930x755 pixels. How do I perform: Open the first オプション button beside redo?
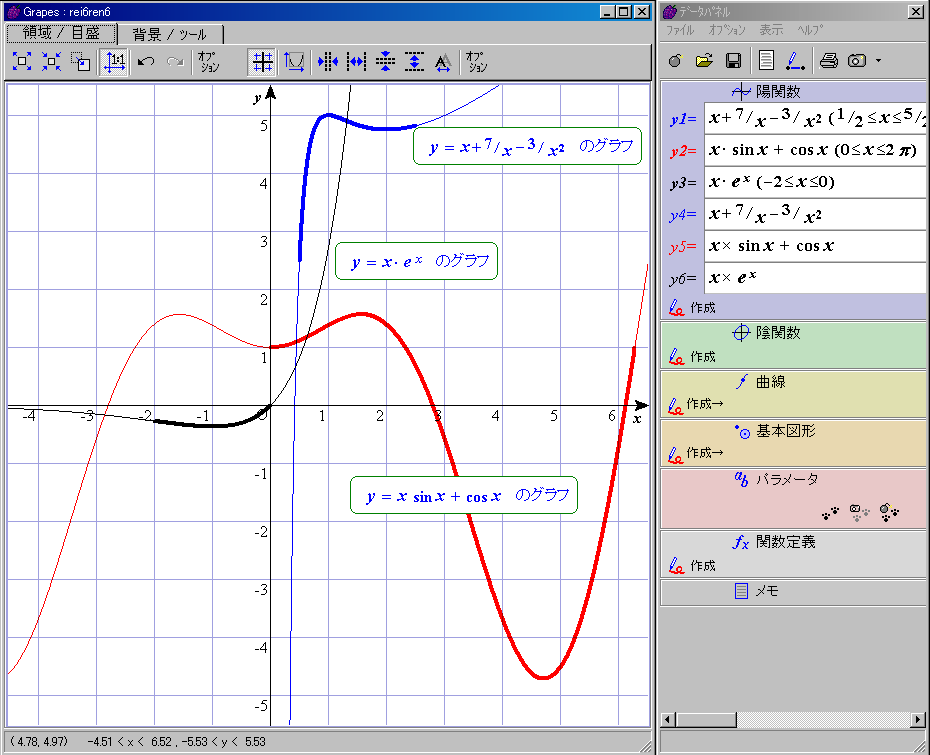(x=209, y=62)
